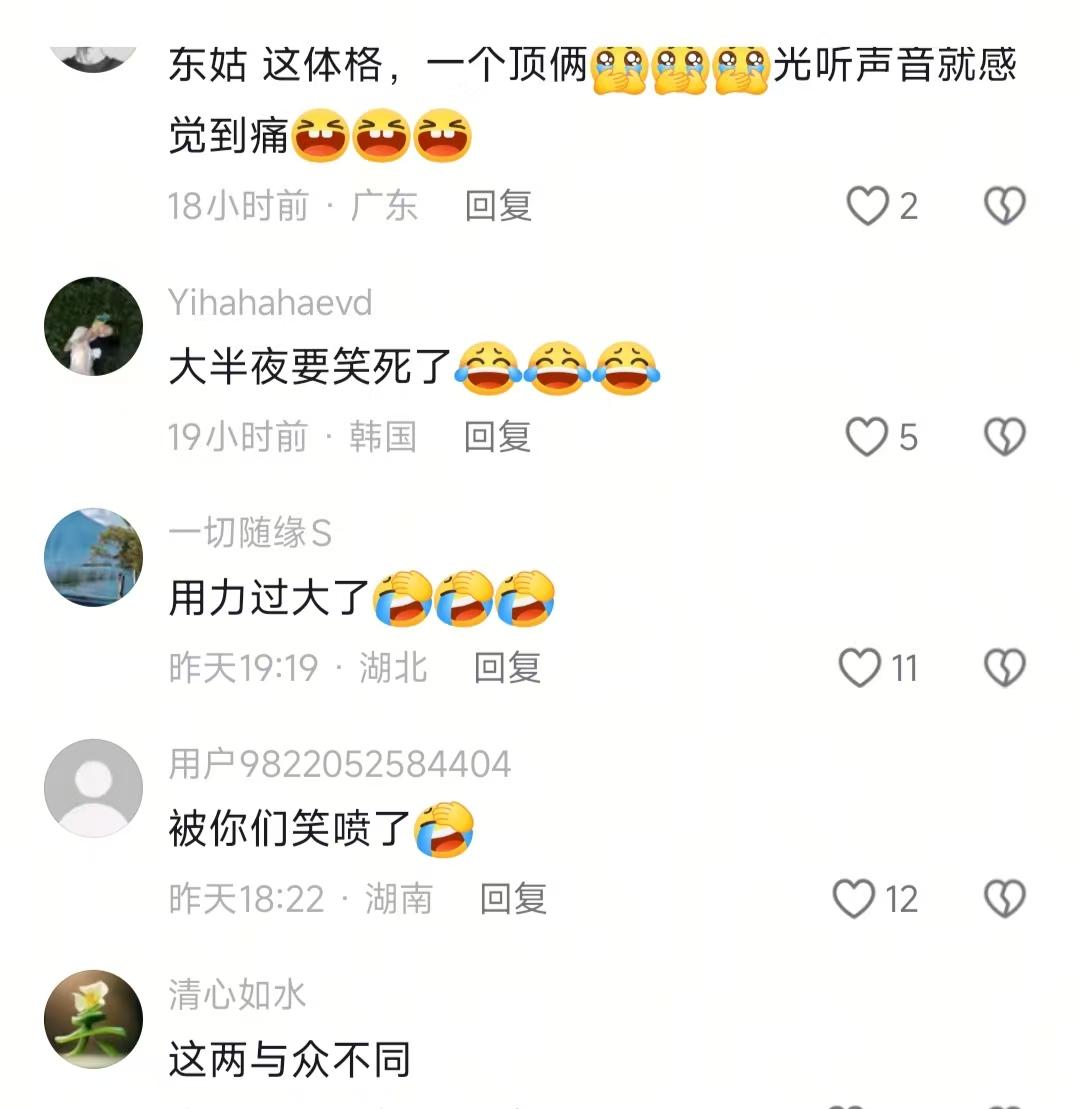1079x1109 pixels.
Task: Reply to the comment from 广东
Action: pyautogui.click(x=498, y=206)
